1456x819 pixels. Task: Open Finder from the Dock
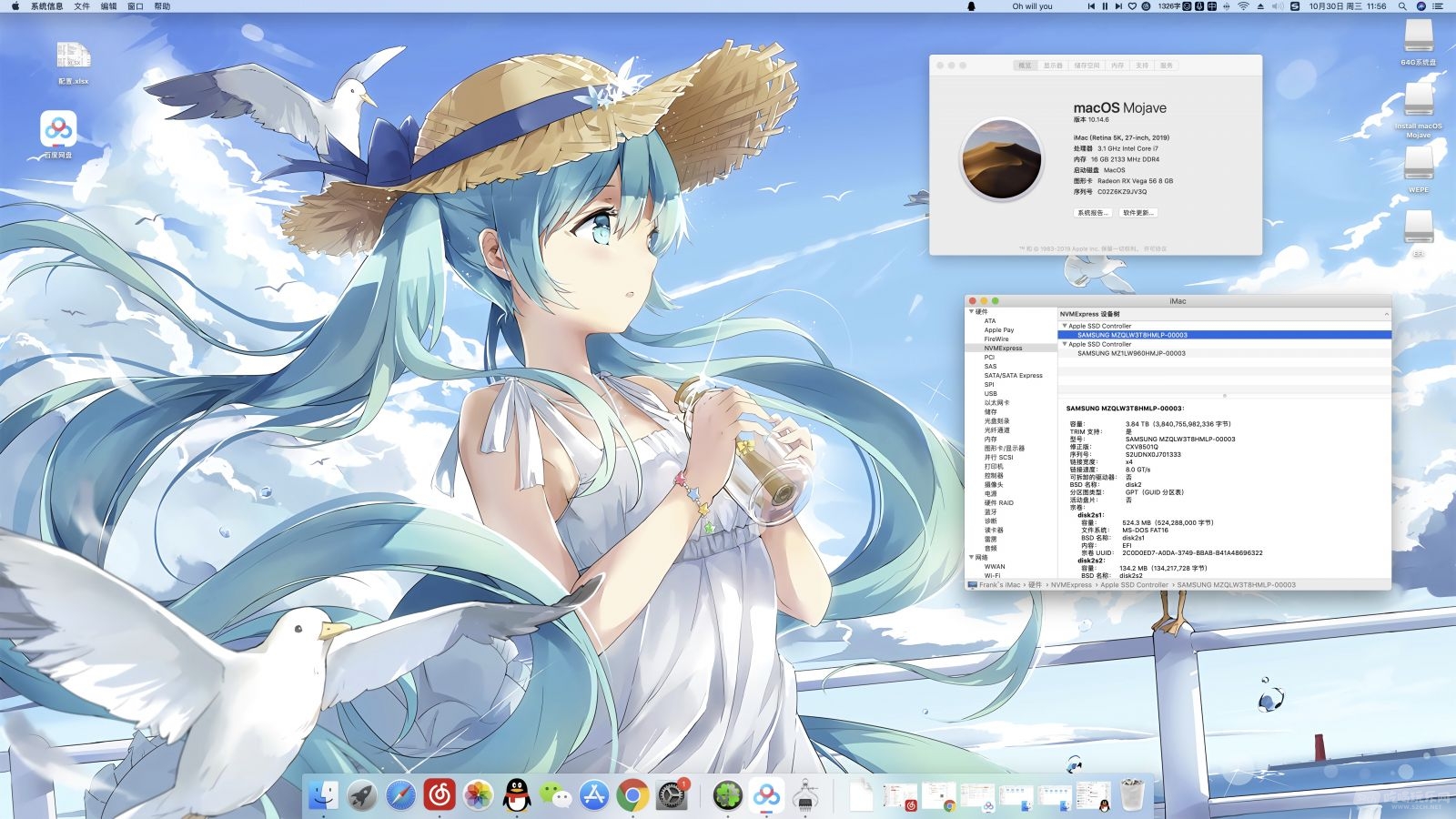pos(323,795)
